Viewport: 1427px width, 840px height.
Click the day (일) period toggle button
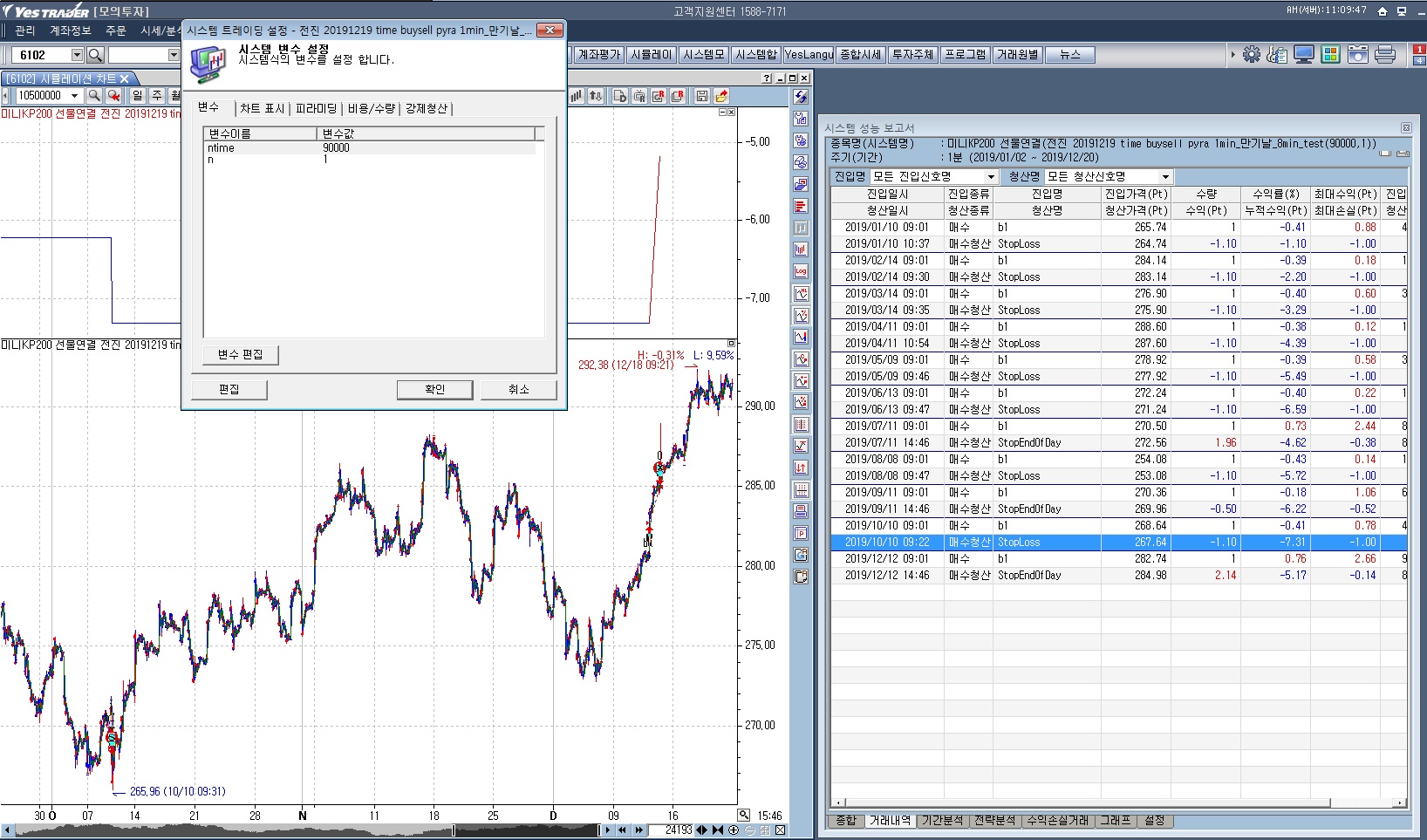(x=137, y=96)
